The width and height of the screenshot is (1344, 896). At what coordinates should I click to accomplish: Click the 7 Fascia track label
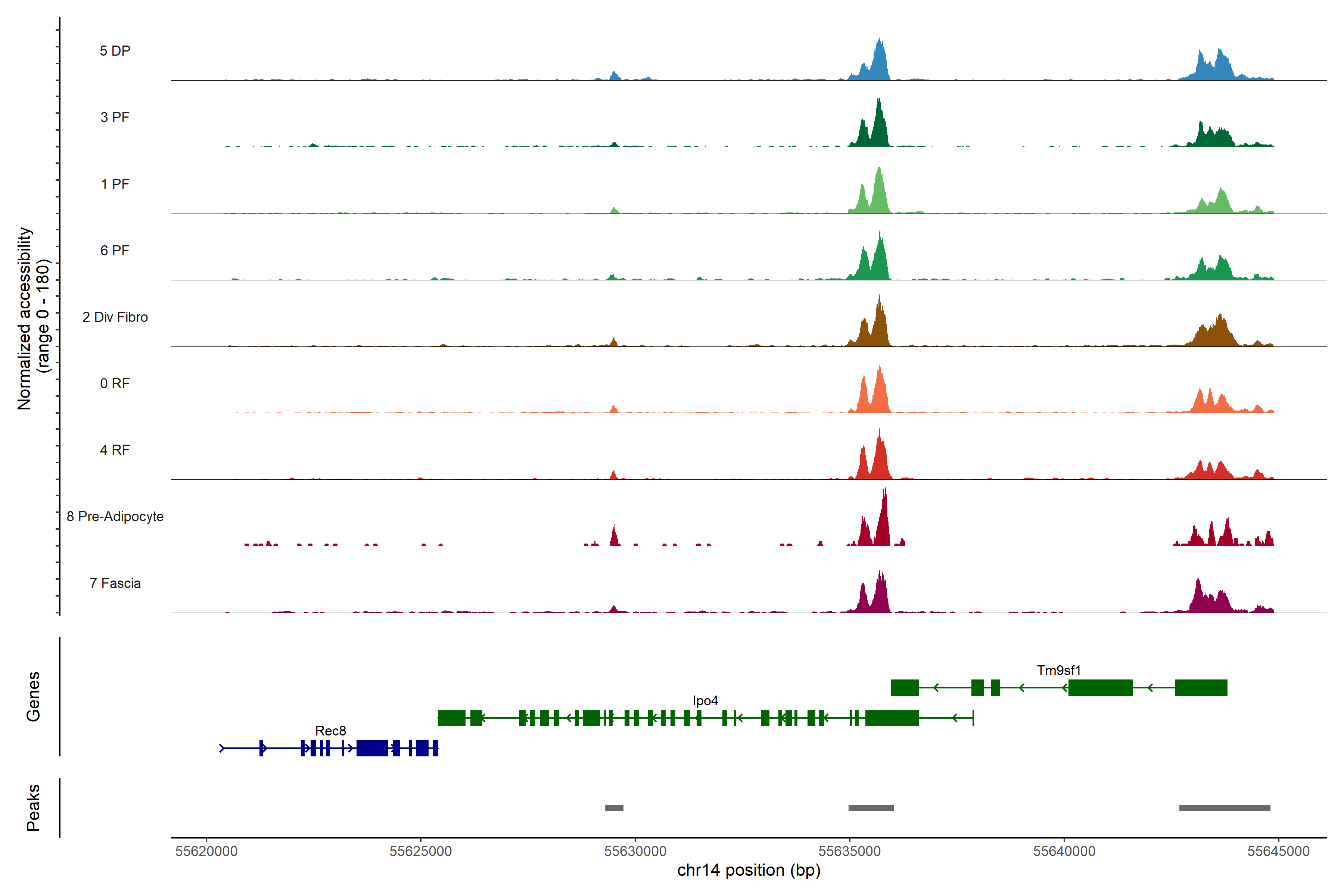tap(115, 584)
